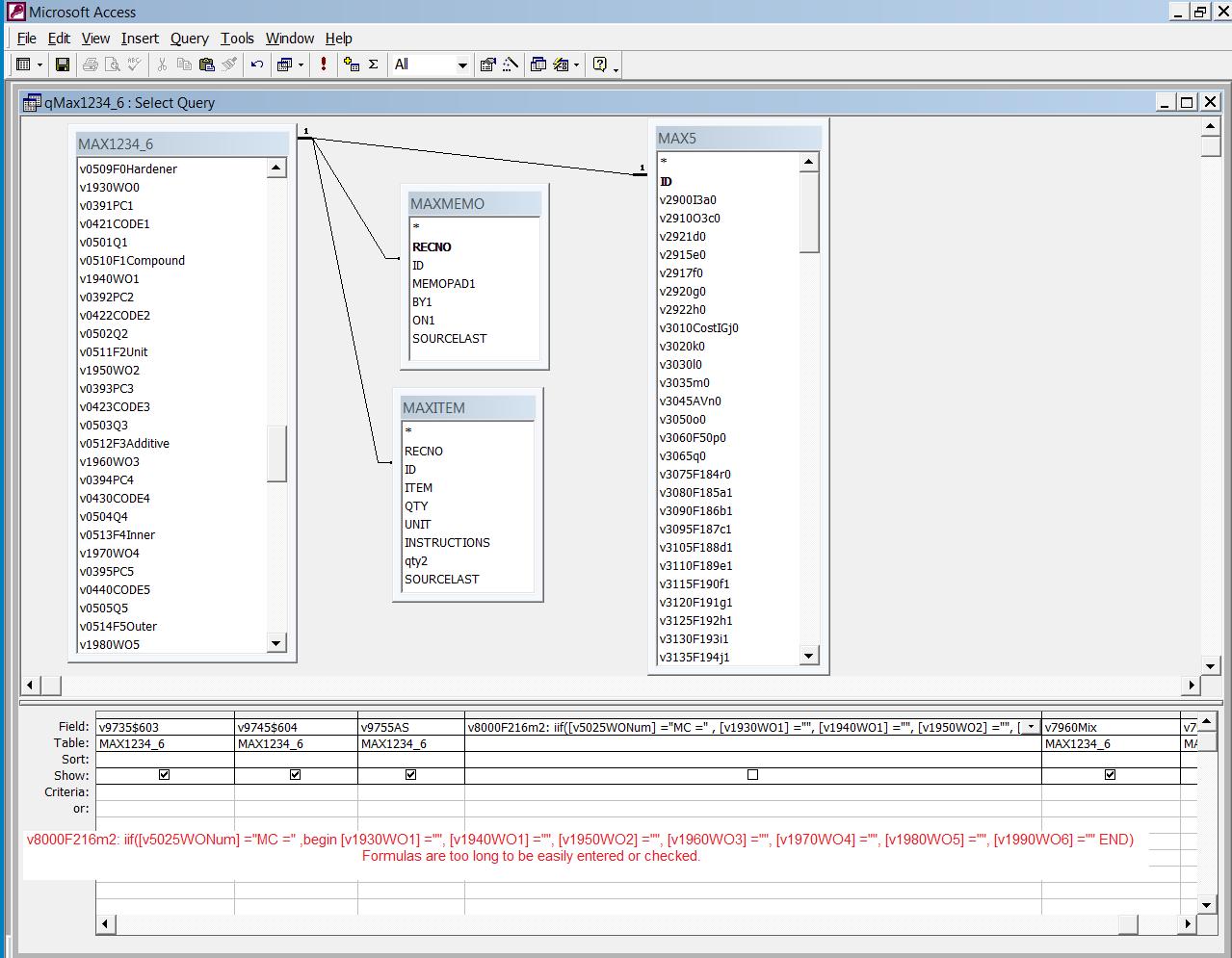Save the query with the floppy disk icon
Viewport: 1232px width, 958px height.
(x=63, y=65)
